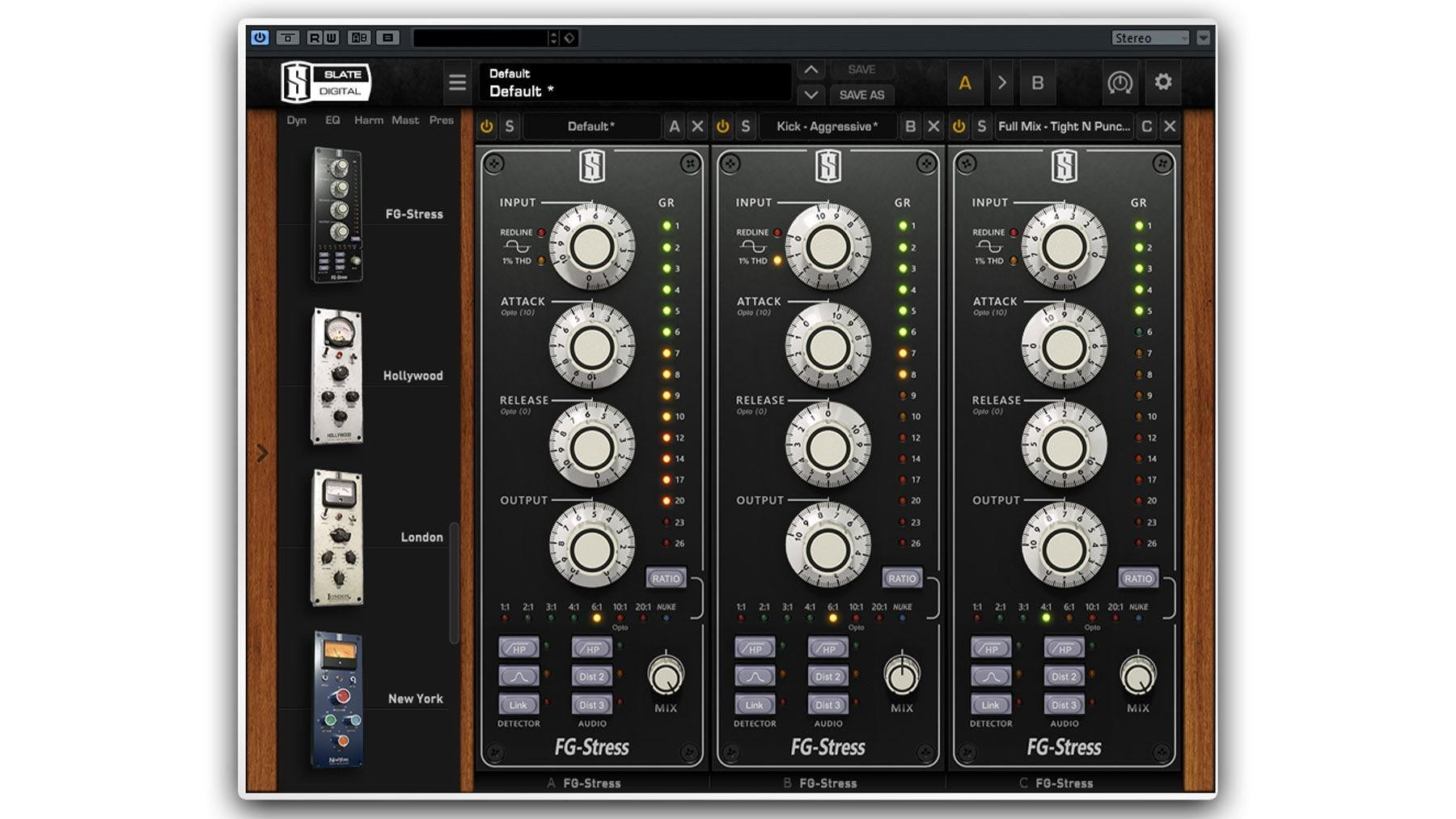Open Full Mix - Tight N Punch preset dropdown
This screenshot has width=1456, height=819.
1064,126
